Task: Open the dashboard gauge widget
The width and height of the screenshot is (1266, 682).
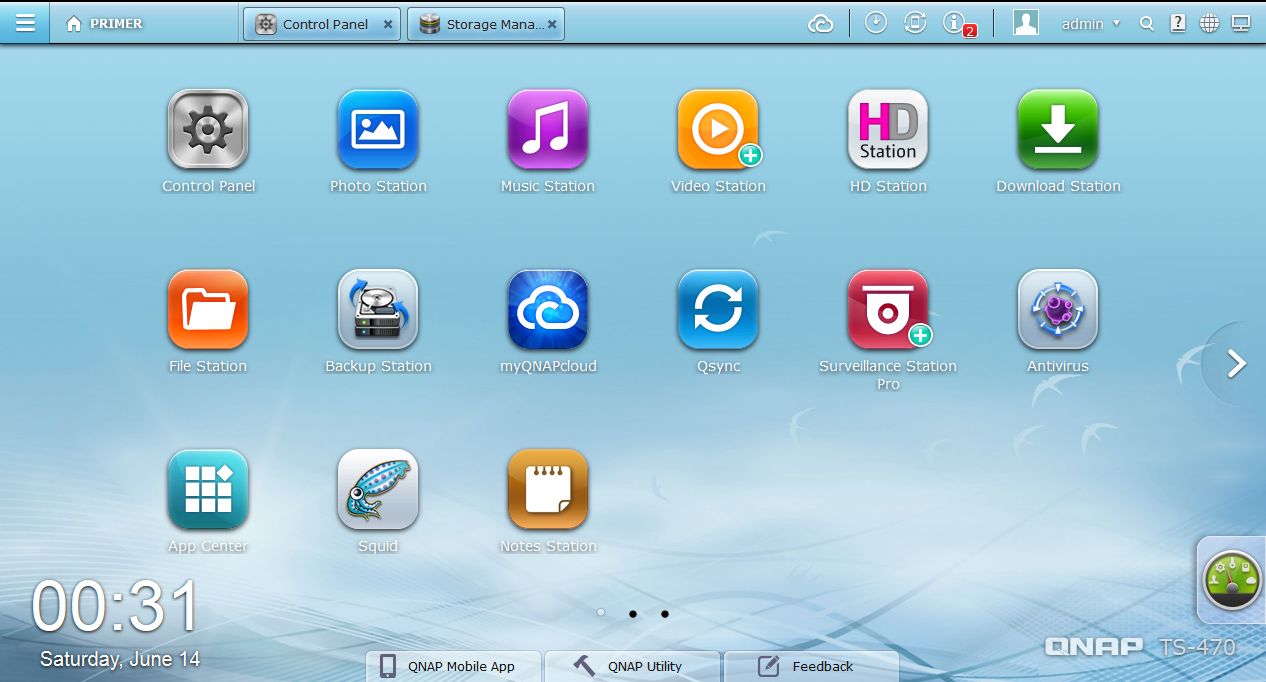Action: tap(1231, 580)
